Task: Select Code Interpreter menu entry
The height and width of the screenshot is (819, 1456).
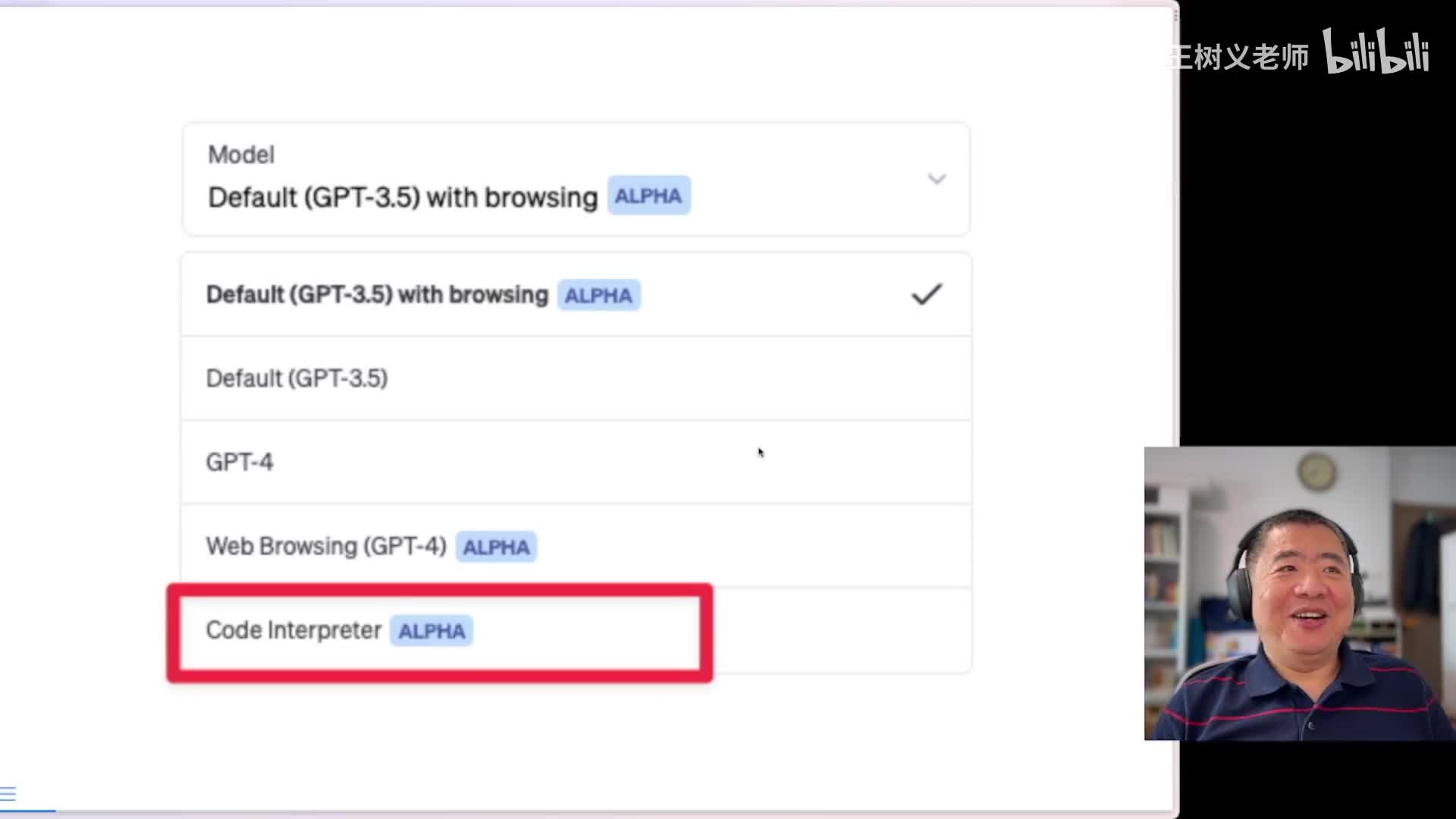Action: 293,630
